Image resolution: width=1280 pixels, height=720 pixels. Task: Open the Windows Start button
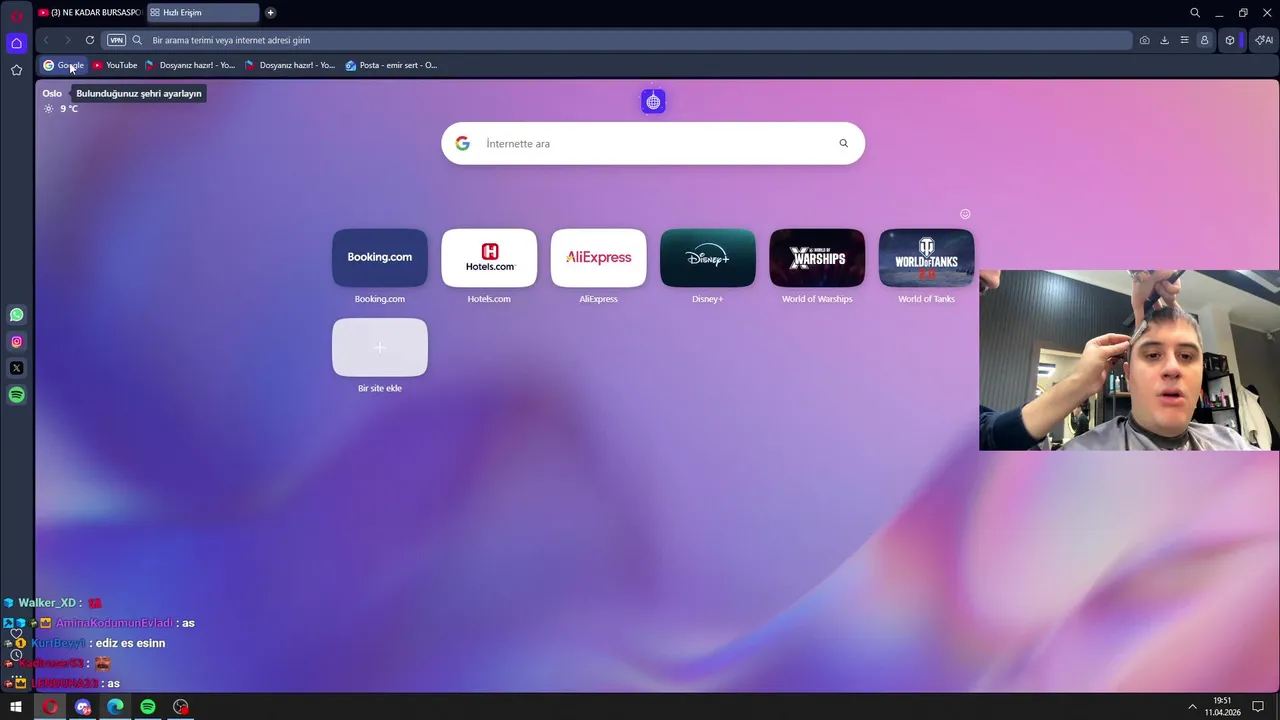click(x=16, y=707)
